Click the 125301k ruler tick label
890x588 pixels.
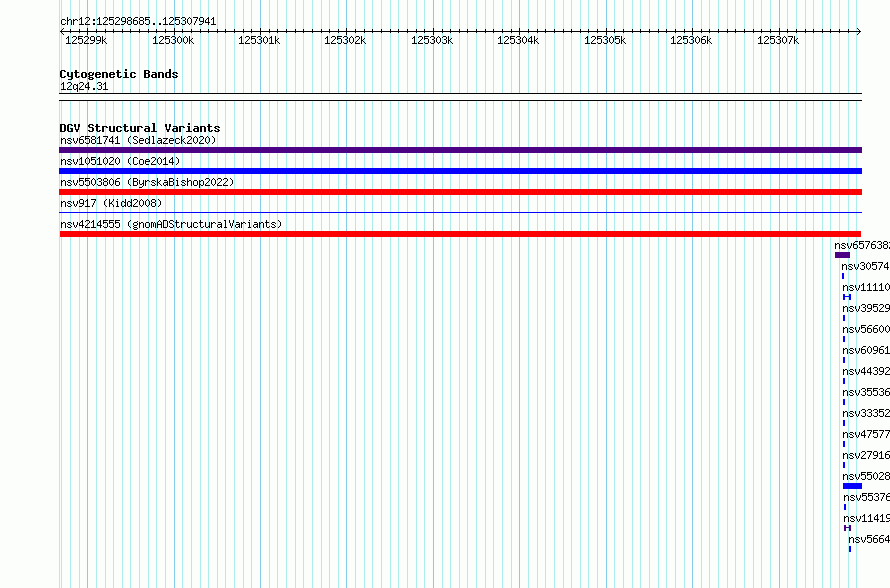(x=259, y=40)
